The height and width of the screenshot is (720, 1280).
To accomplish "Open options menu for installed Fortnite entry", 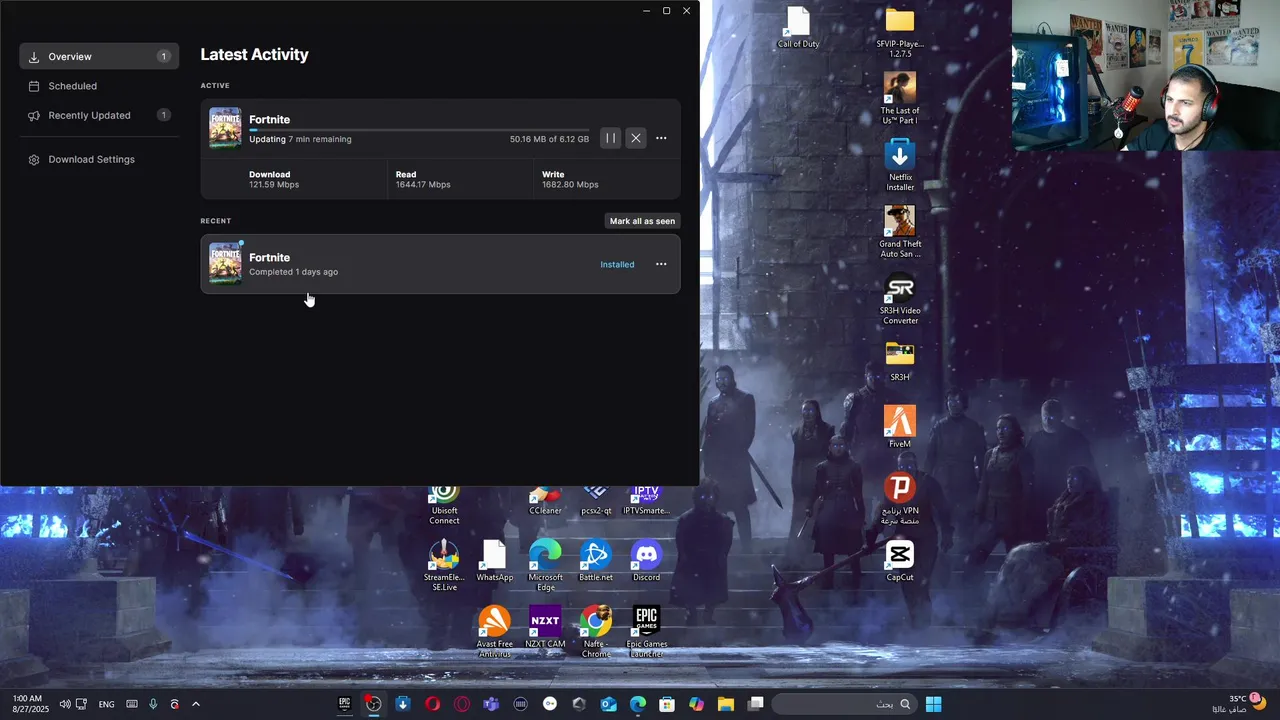I will 661,264.
